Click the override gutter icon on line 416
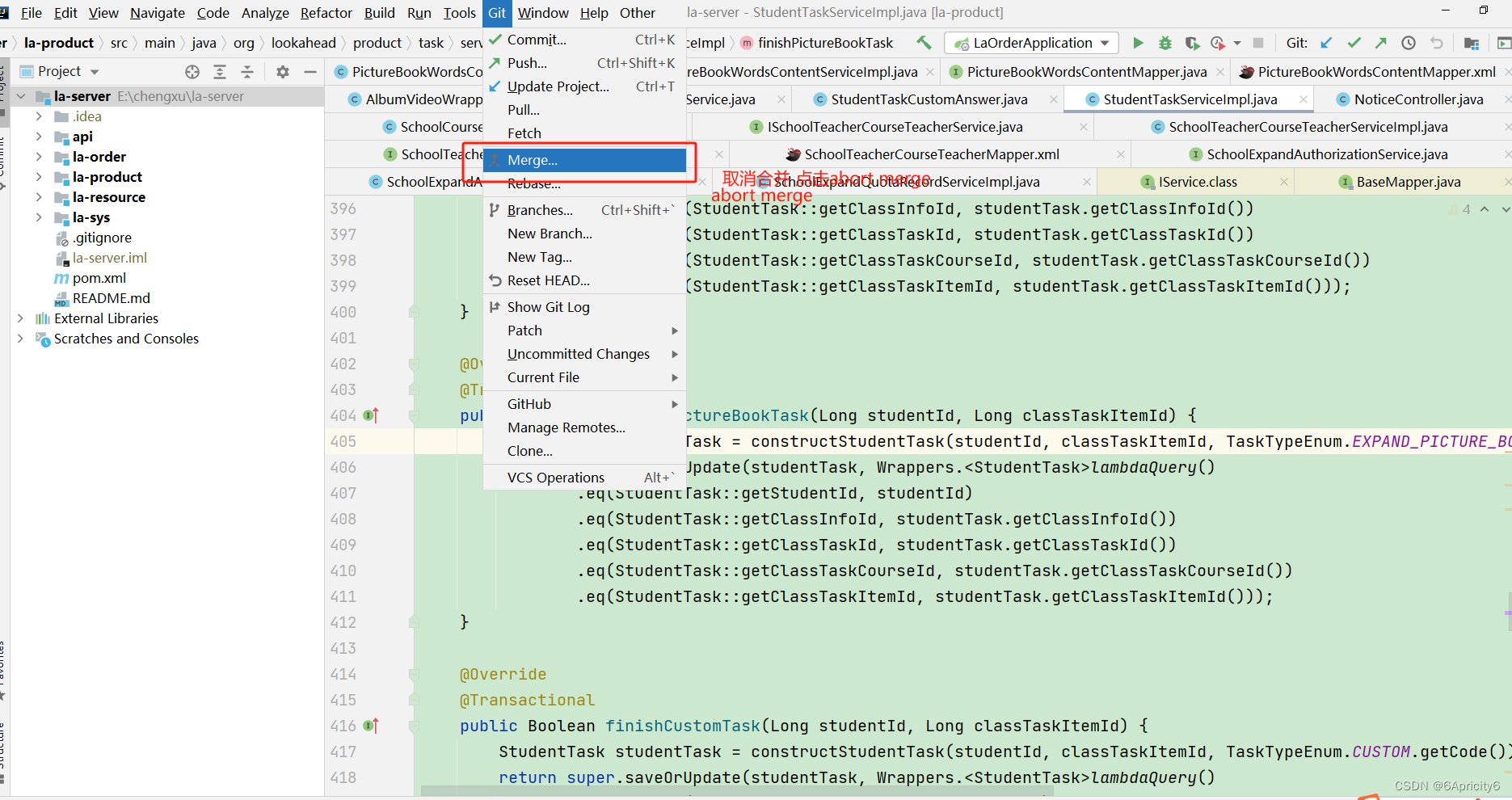 click(x=371, y=726)
